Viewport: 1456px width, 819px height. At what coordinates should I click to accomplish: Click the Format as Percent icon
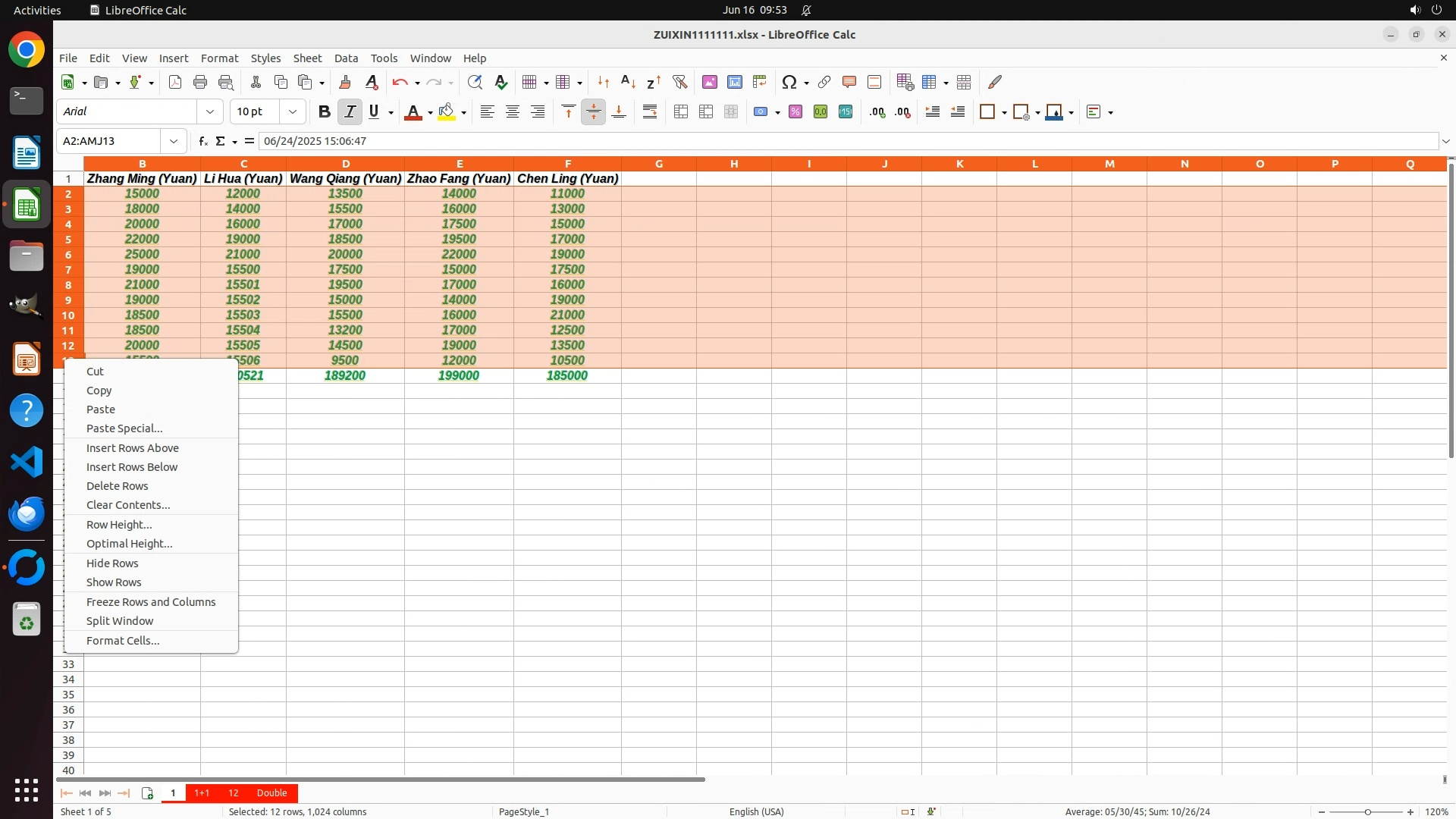795,111
